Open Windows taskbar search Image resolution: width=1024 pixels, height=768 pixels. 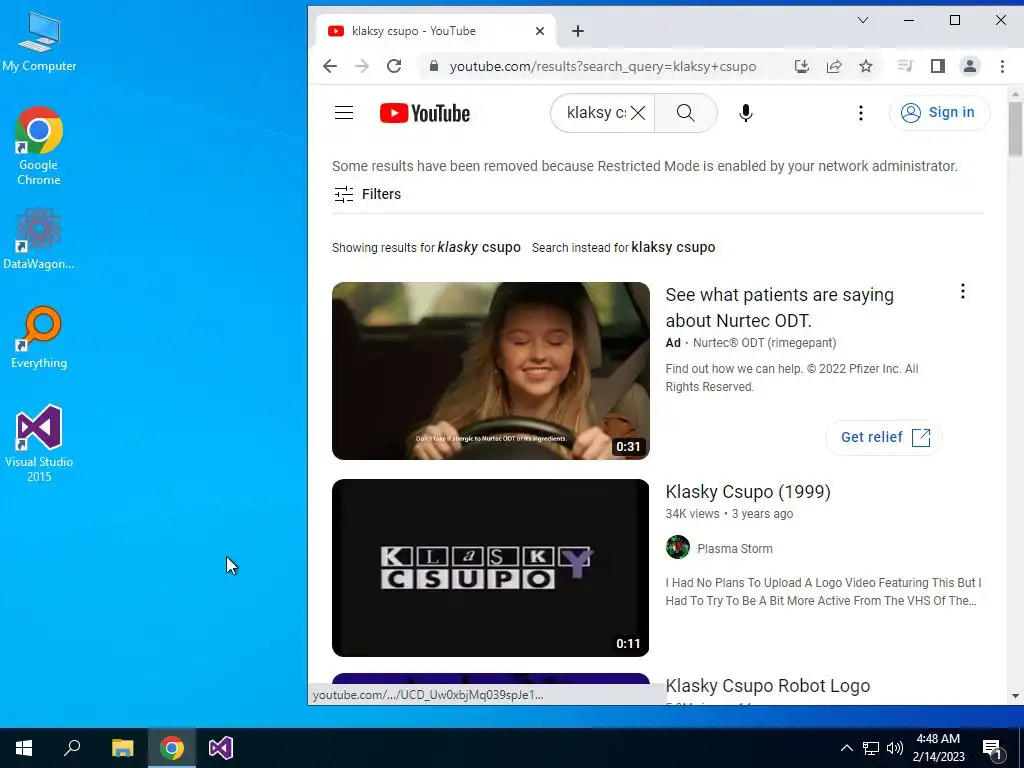click(72, 748)
